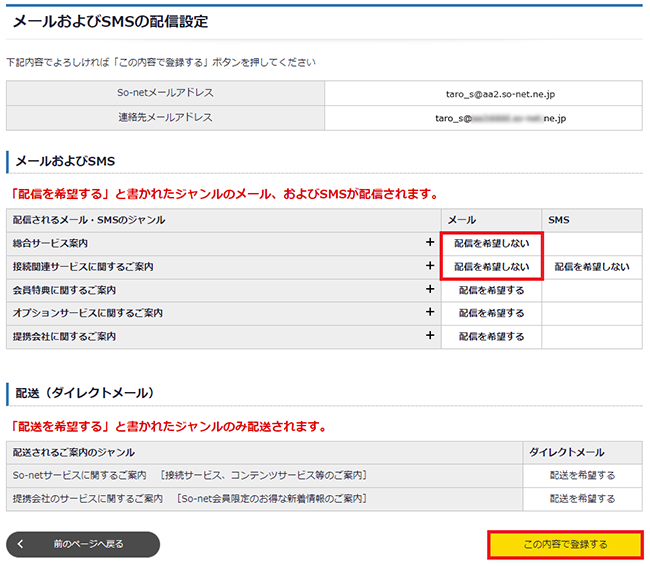
Task: Expand the 提携会社に関するご案内 plus icon
Action: tap(429, 337)
